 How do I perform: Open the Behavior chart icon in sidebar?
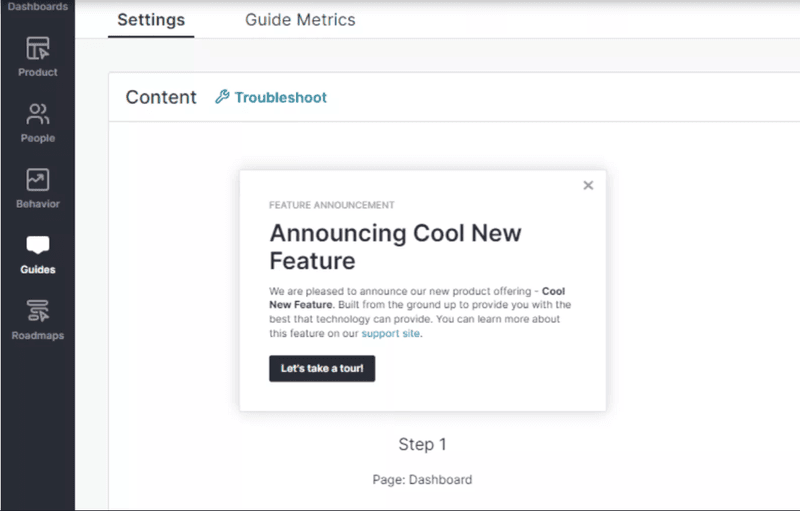pos(37,180)
